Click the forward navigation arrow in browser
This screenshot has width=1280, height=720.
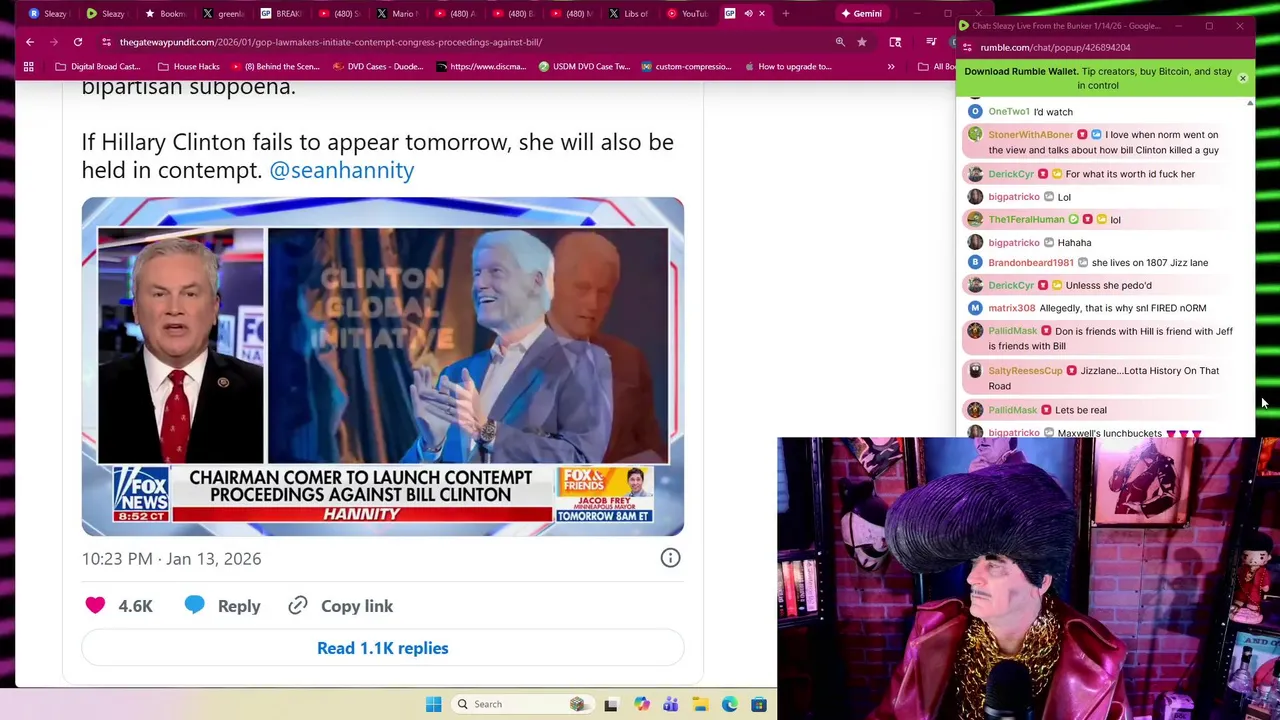pyautogui.click(x=54, y=42)
